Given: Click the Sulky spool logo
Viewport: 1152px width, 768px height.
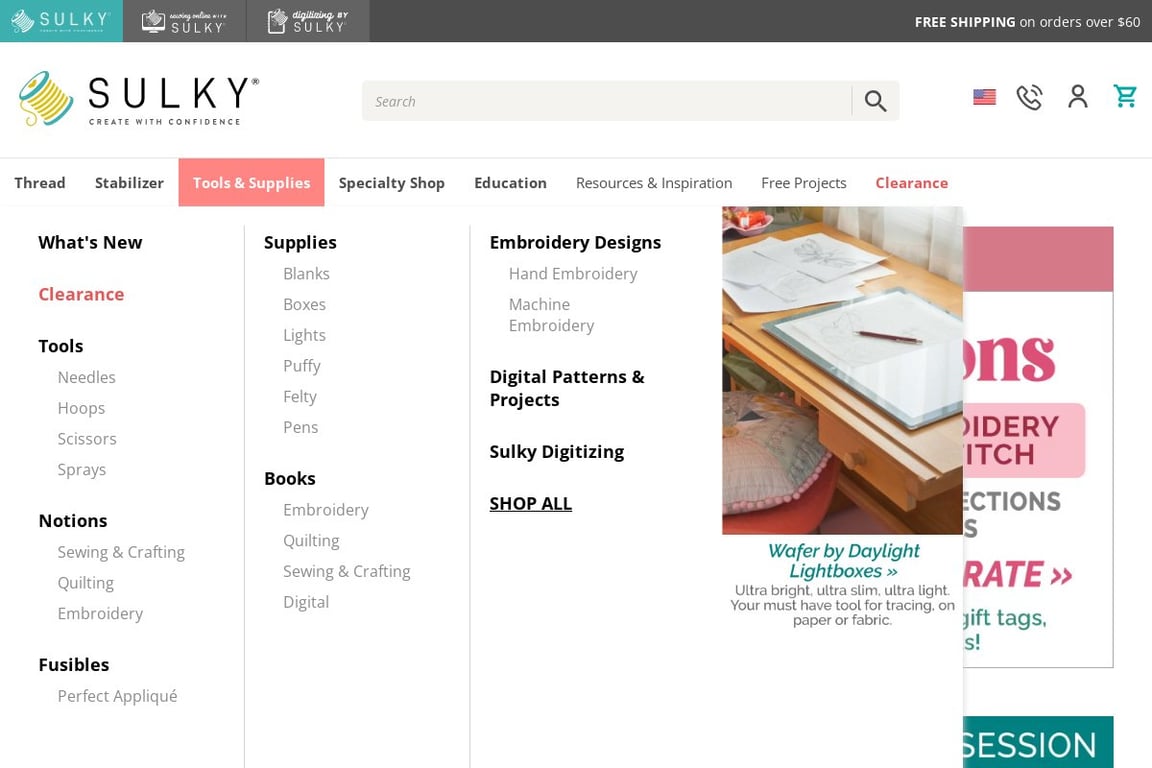Looking at the screenshot, I should (139, 99).
